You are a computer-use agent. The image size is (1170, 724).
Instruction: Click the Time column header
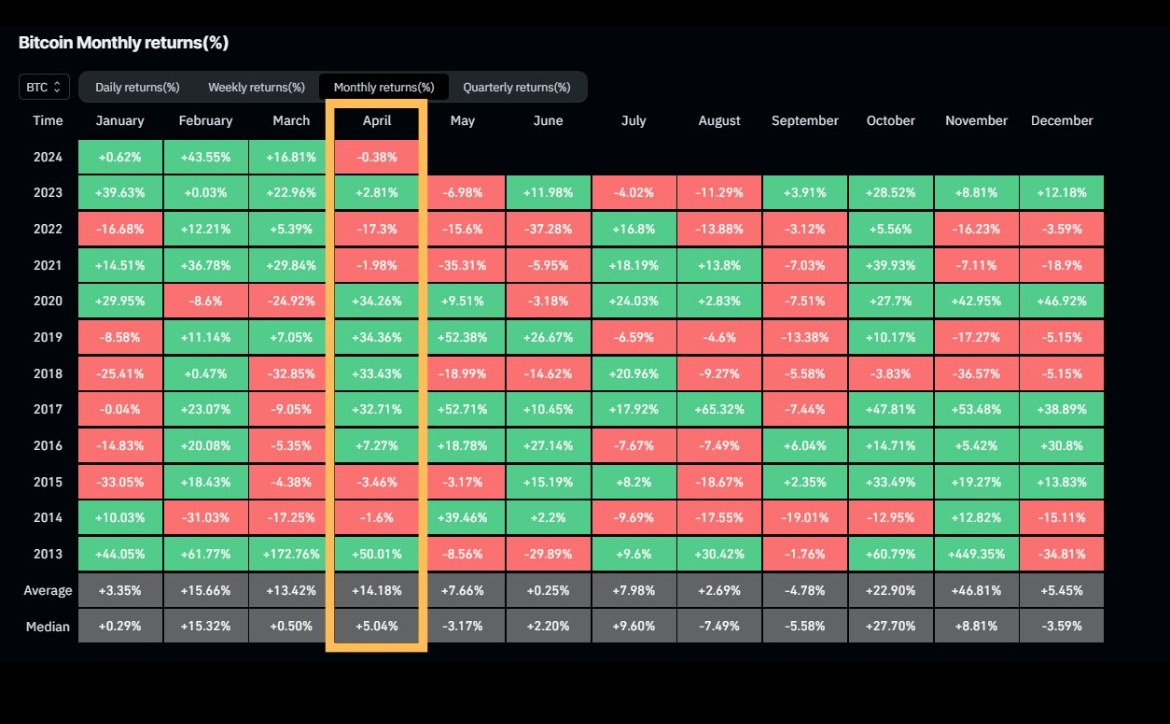(48, 120)
